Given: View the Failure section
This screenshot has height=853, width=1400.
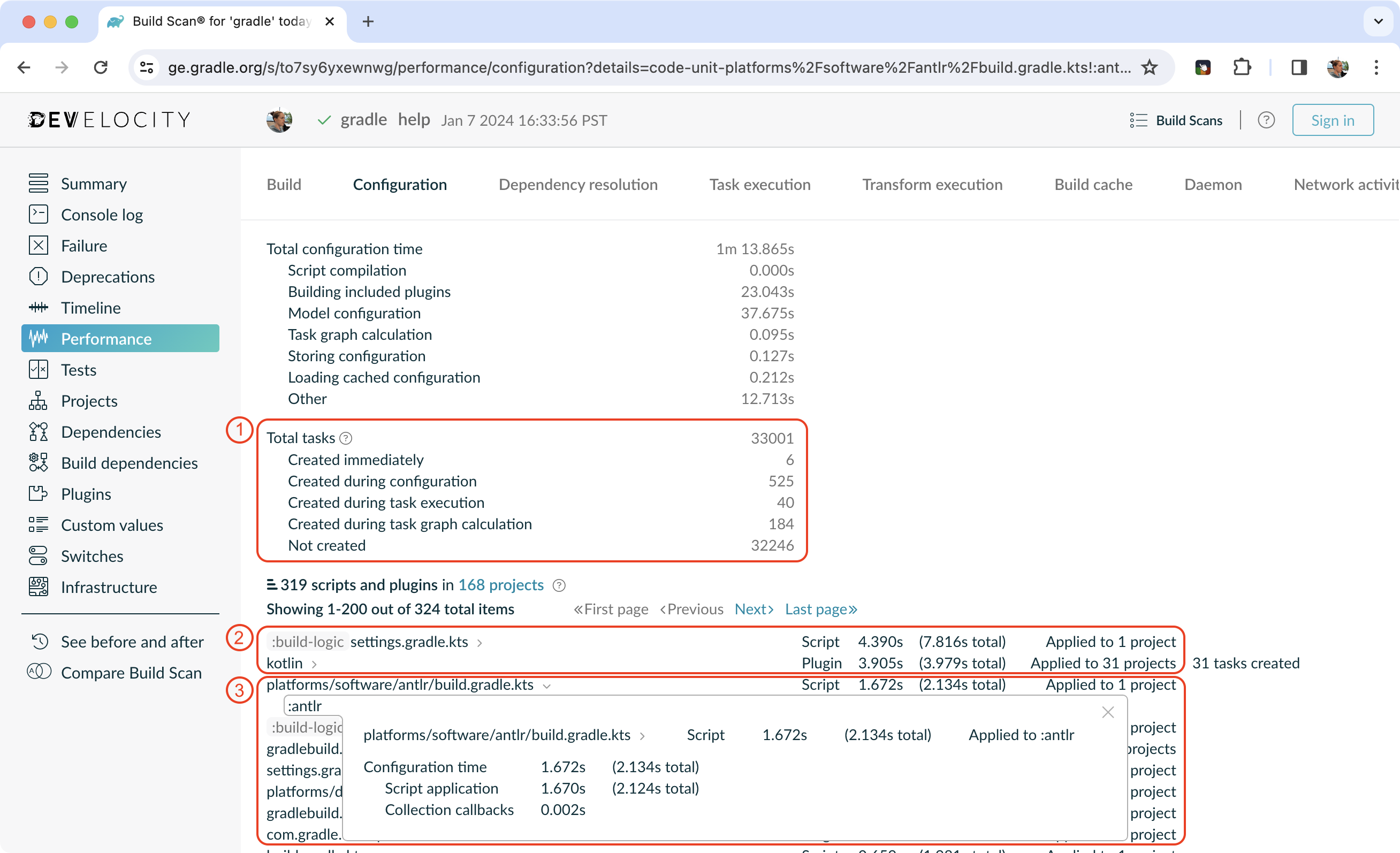Looking at the screenshot, I should [83, 246].
